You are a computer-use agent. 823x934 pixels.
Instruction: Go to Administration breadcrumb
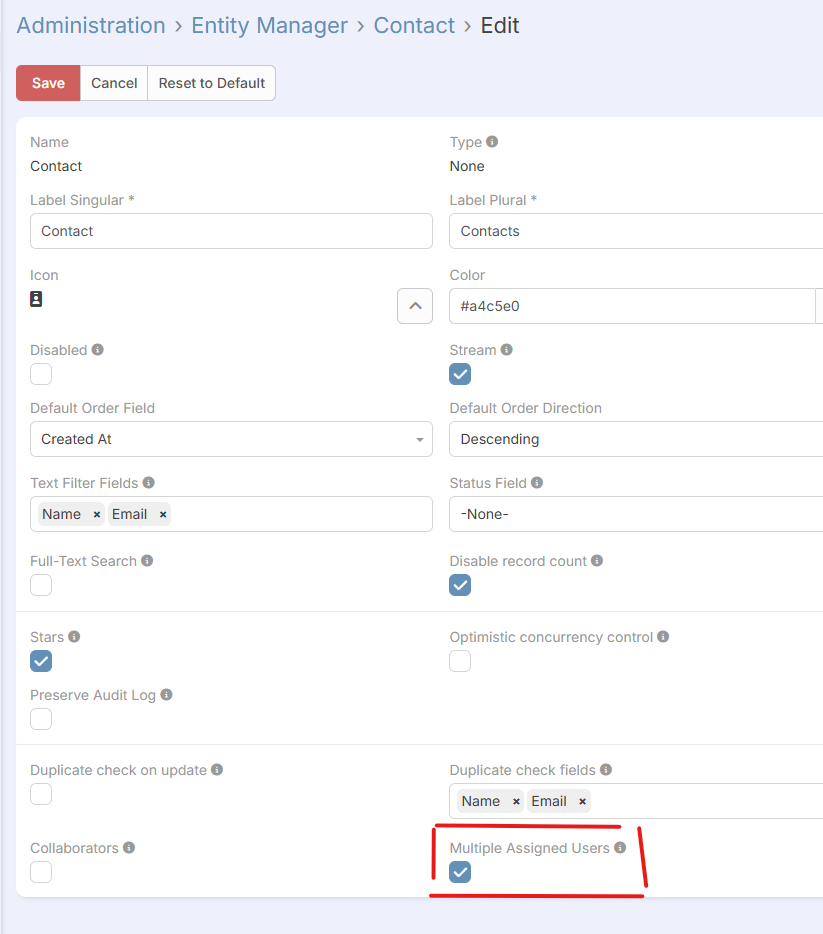pyautogui.click(x=91, y=26)
